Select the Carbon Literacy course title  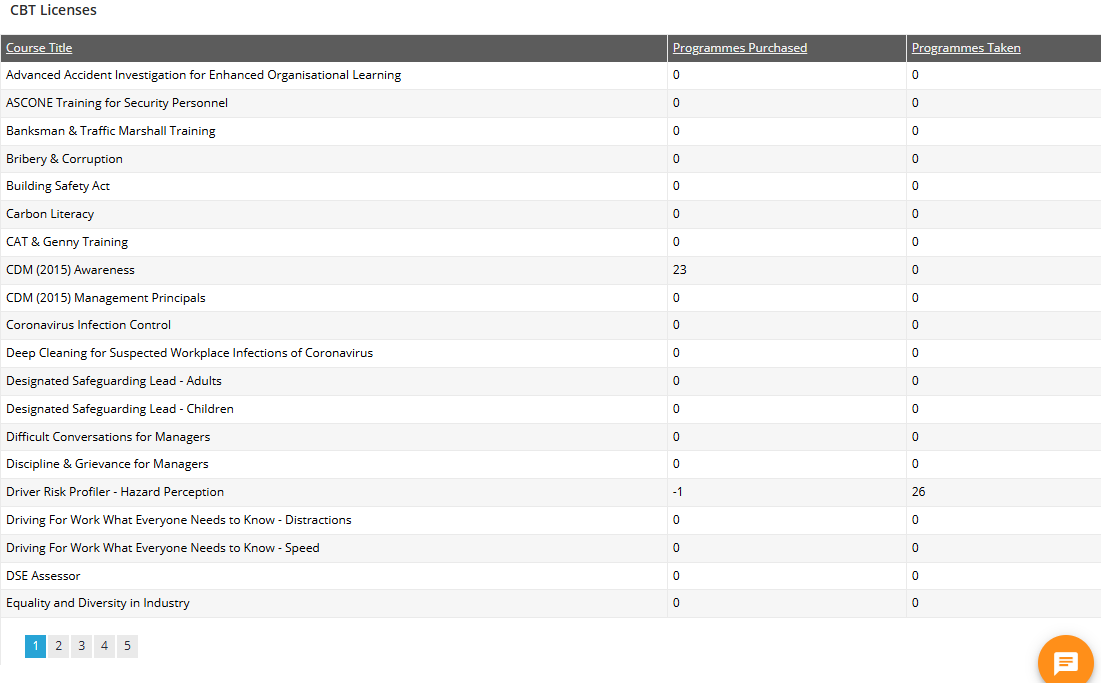point(50,214)
